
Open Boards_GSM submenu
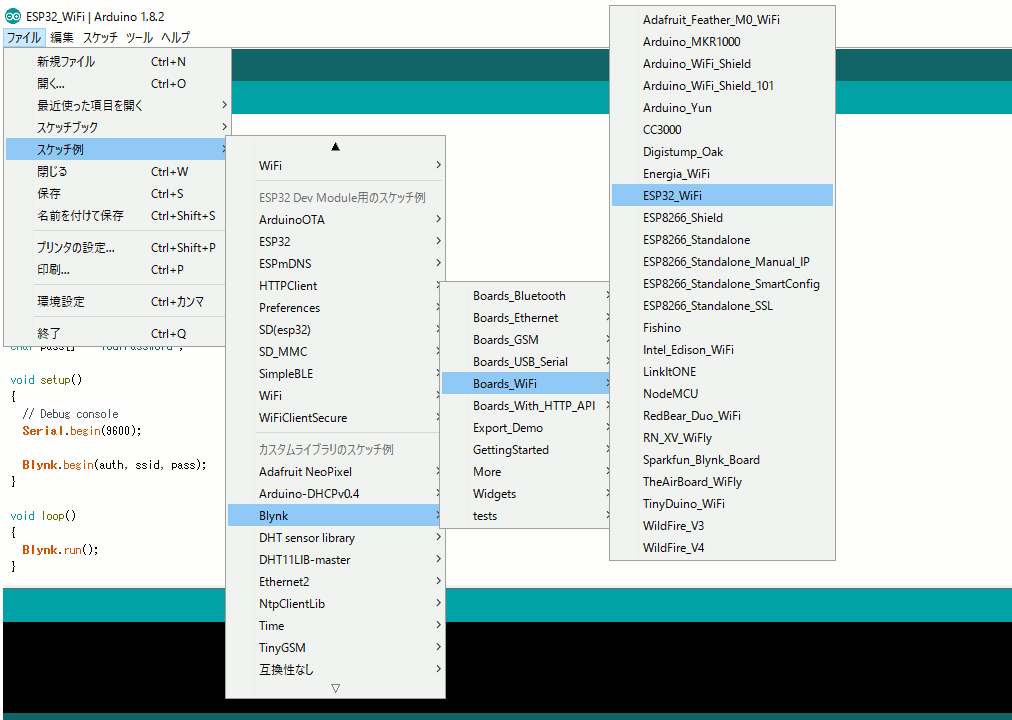tap(526, 339)
